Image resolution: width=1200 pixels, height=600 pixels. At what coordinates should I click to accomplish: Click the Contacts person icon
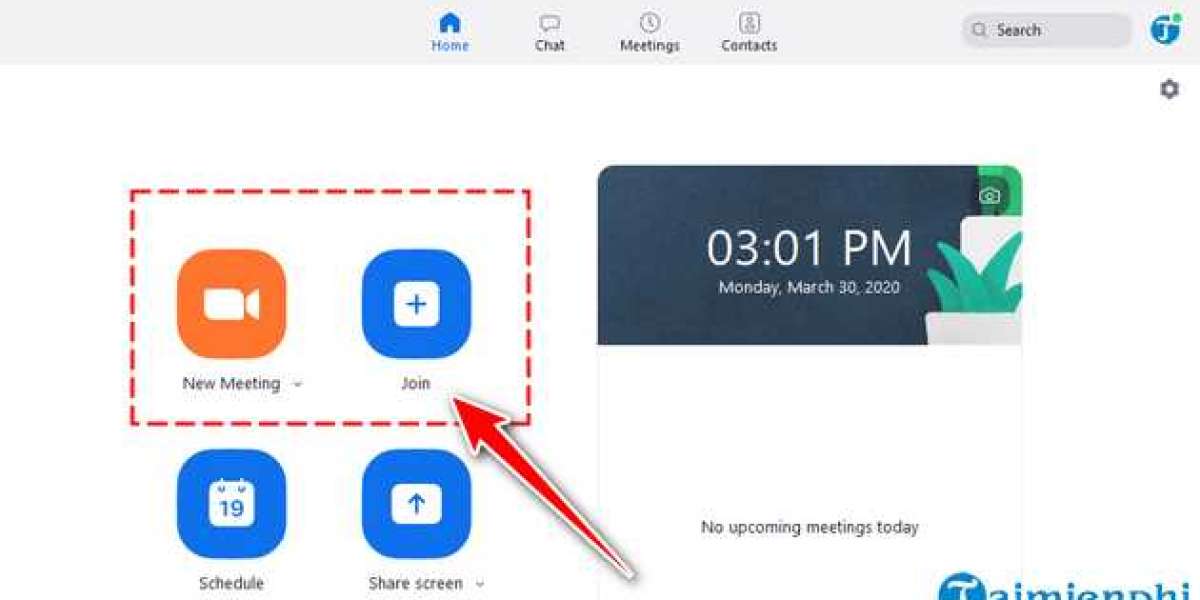[749, 22]
